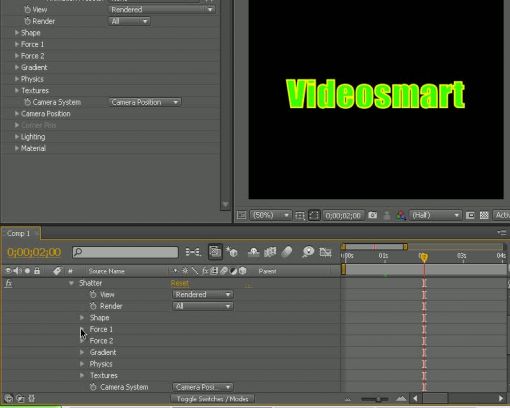Open the timeline panel menu icon

click(501, 233)
